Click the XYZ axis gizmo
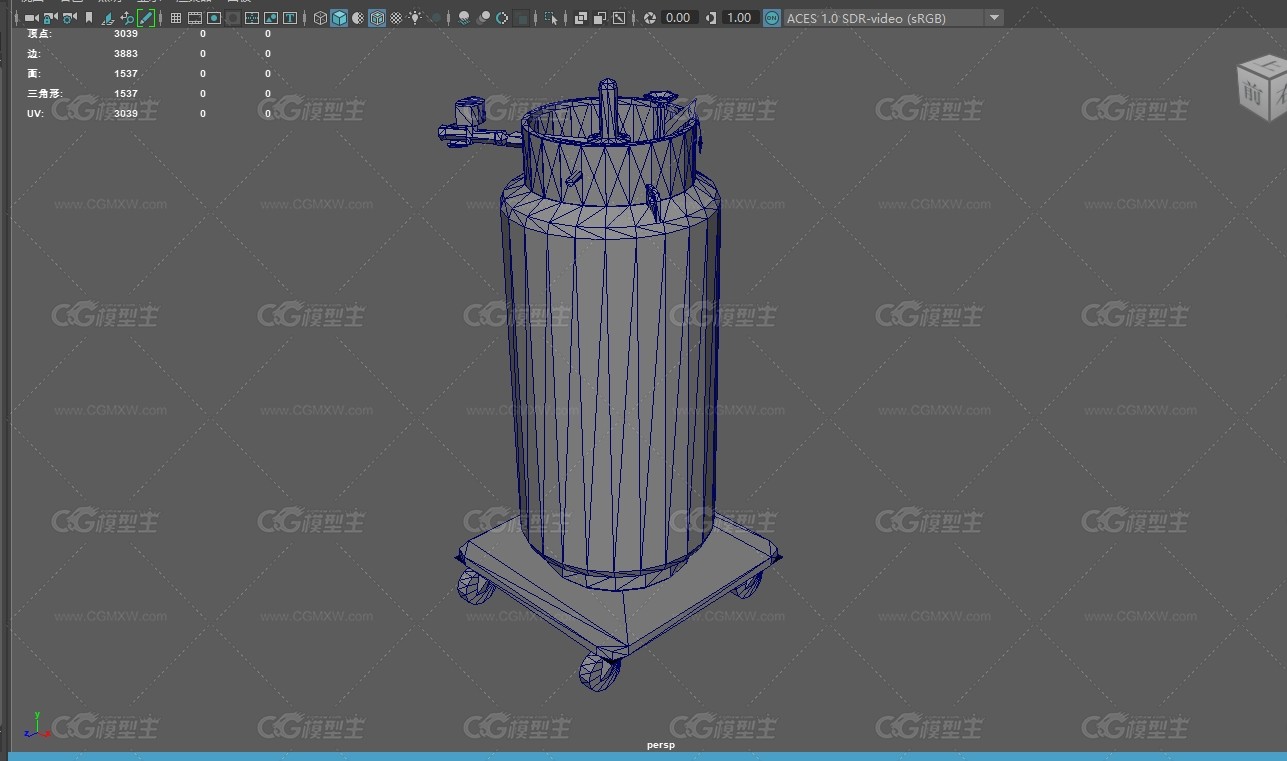This screenshot has width=1287, height=761. coord(36,726)
